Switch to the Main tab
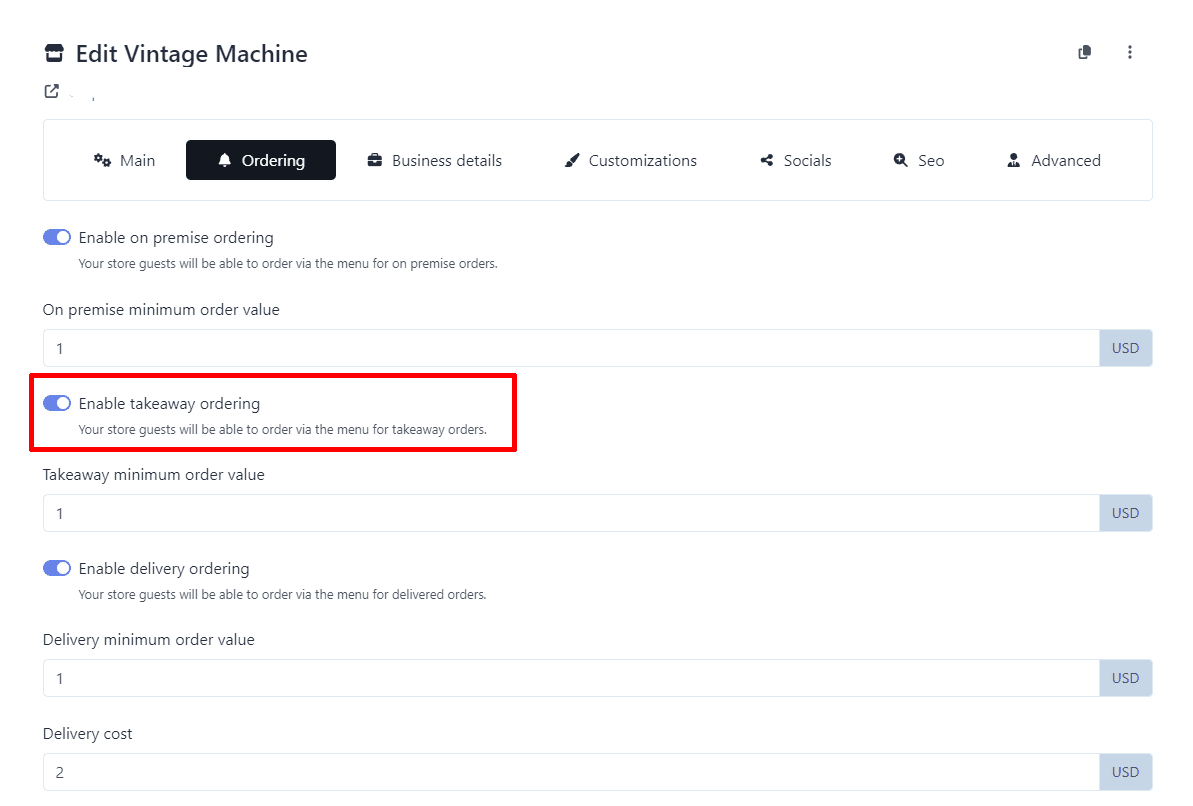 pyautogui.click(x=124, y=160)
